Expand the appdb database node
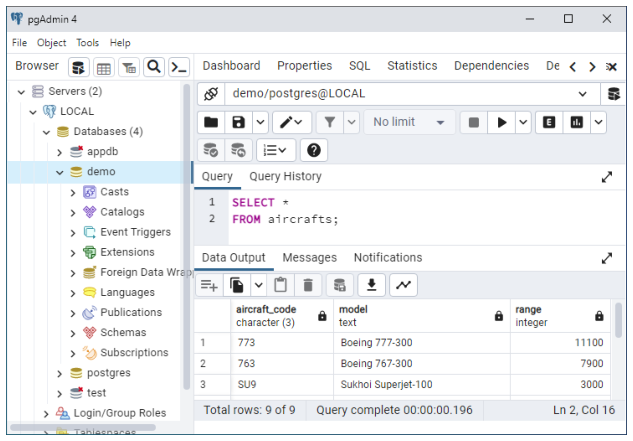The image size is (633, 441). click(x=59, y=152)
